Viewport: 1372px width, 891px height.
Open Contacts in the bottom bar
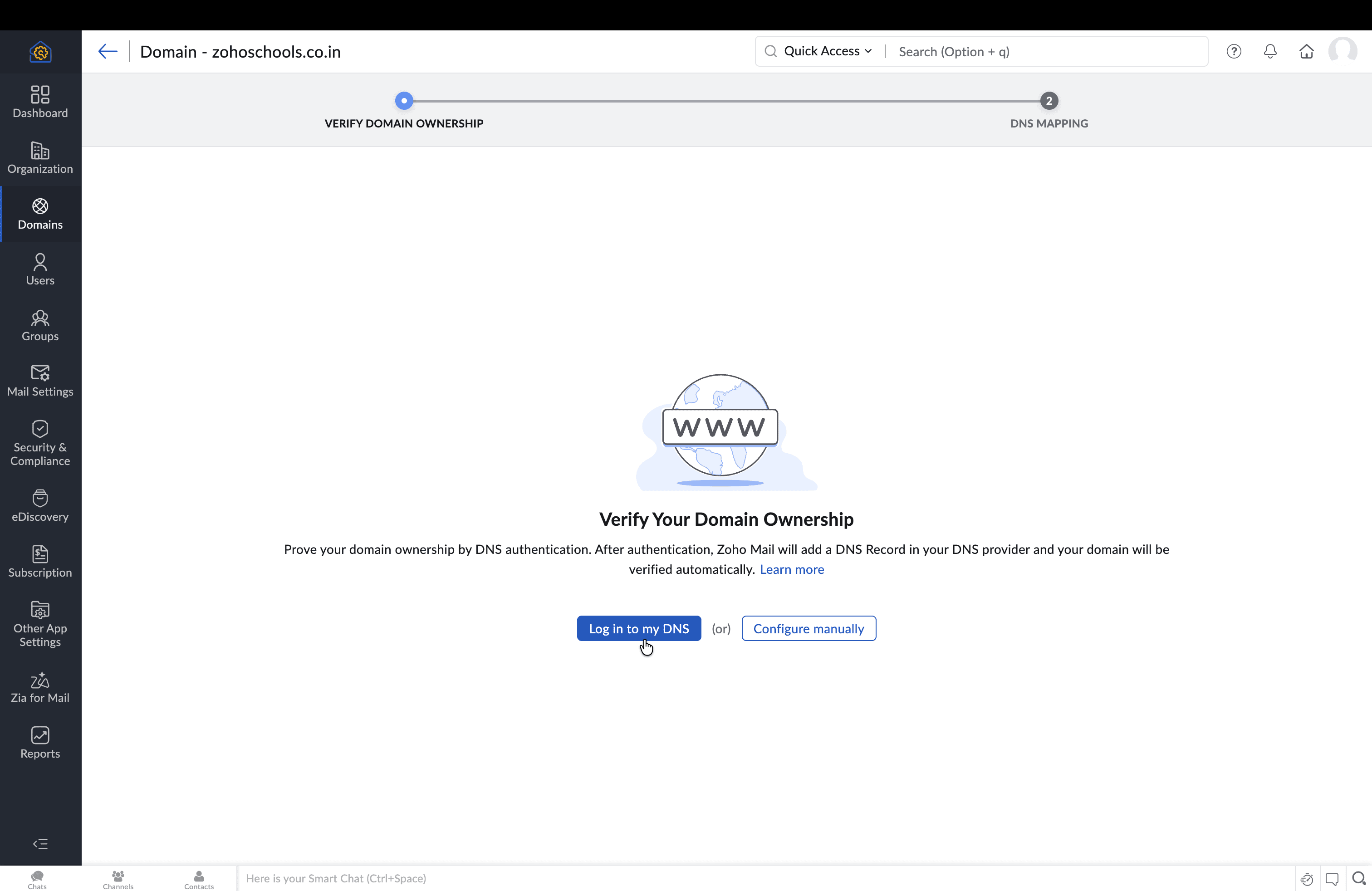tap(199, 880)
